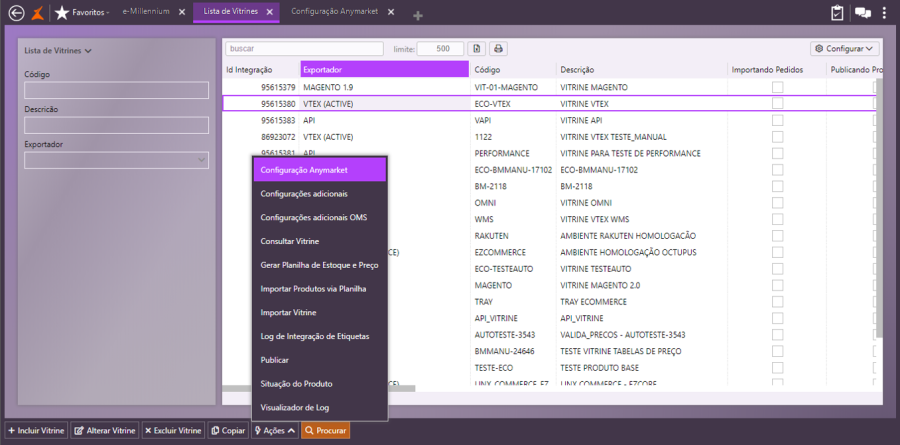This screenshot has width=900, height=445.
Task: Click the AUTOTESTE-3543 code cell
Action: pos(506,335)
